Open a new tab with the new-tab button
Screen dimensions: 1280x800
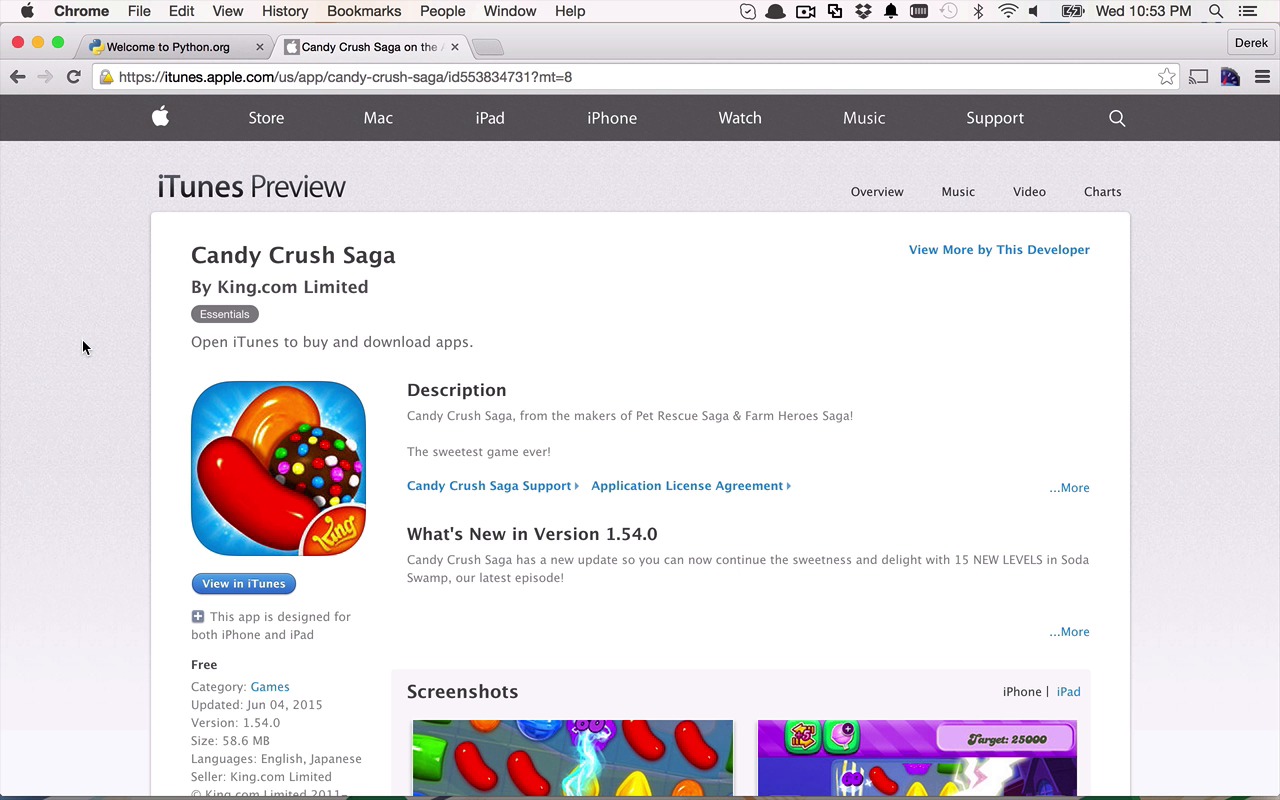[x=487, y=47]
